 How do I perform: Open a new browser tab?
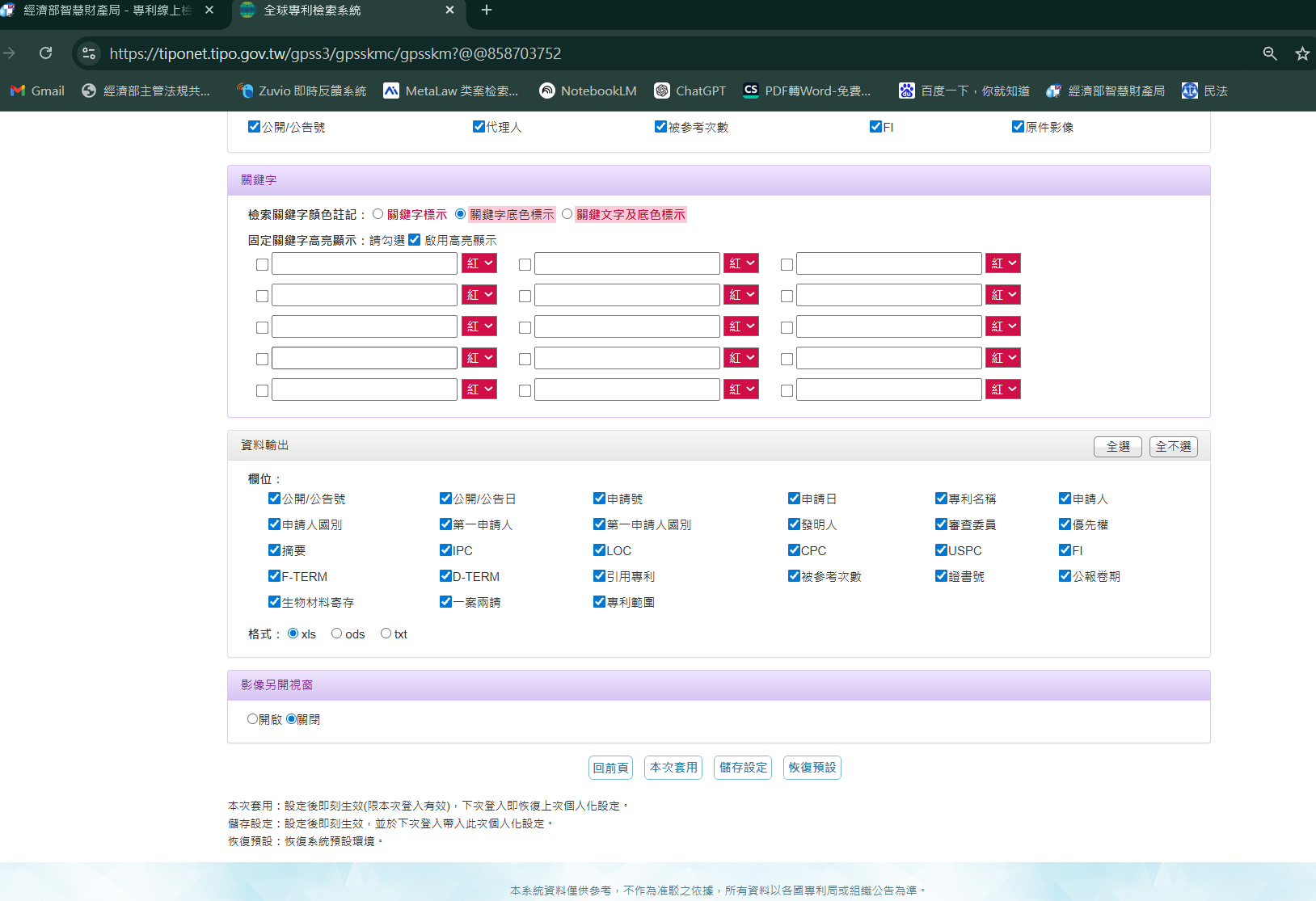pyautogui.click(x=487, y=11)
